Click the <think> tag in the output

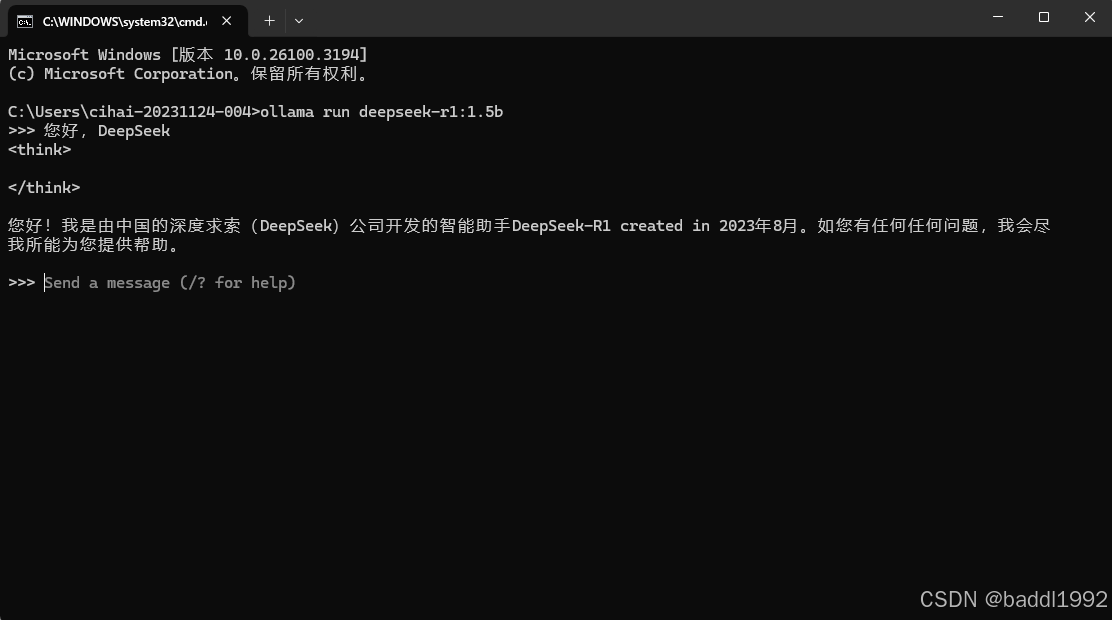(38, 149)
